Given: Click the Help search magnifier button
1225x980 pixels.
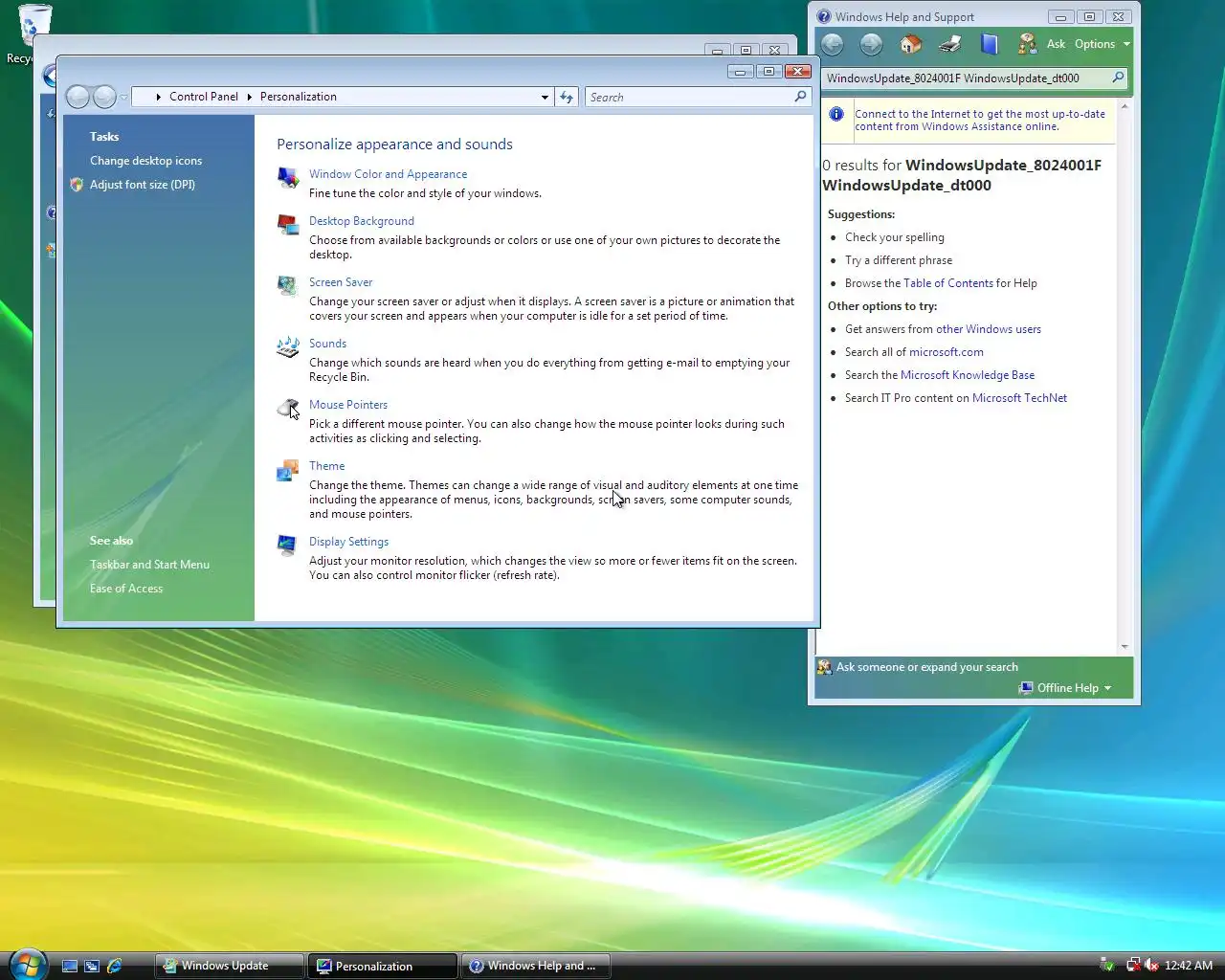Looking at the screenshot, I should coord(1118,78).
